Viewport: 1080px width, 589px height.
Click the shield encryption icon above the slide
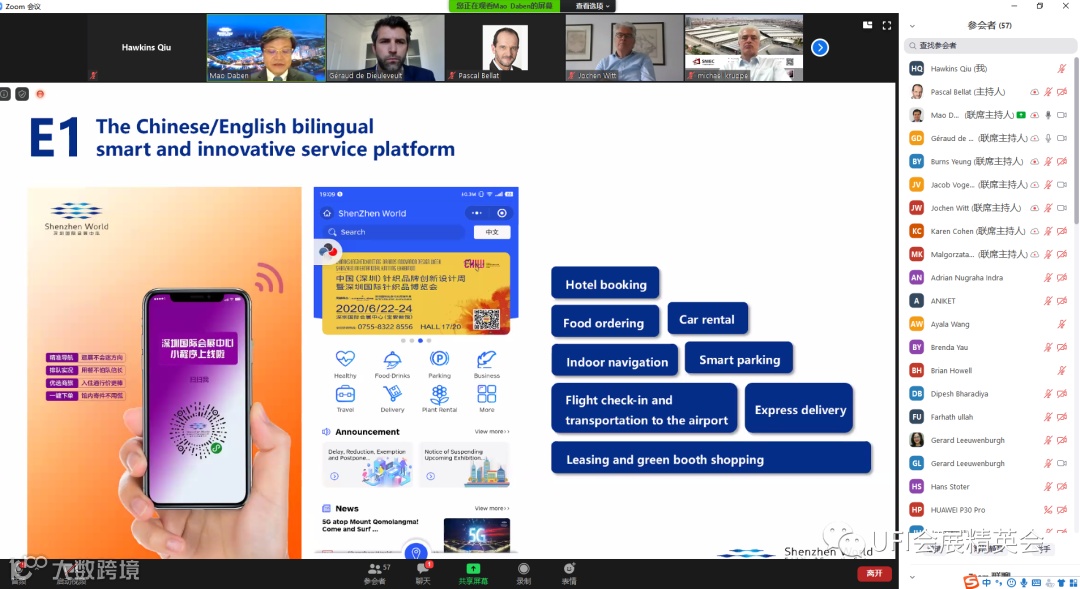click(x=22, y=94)
